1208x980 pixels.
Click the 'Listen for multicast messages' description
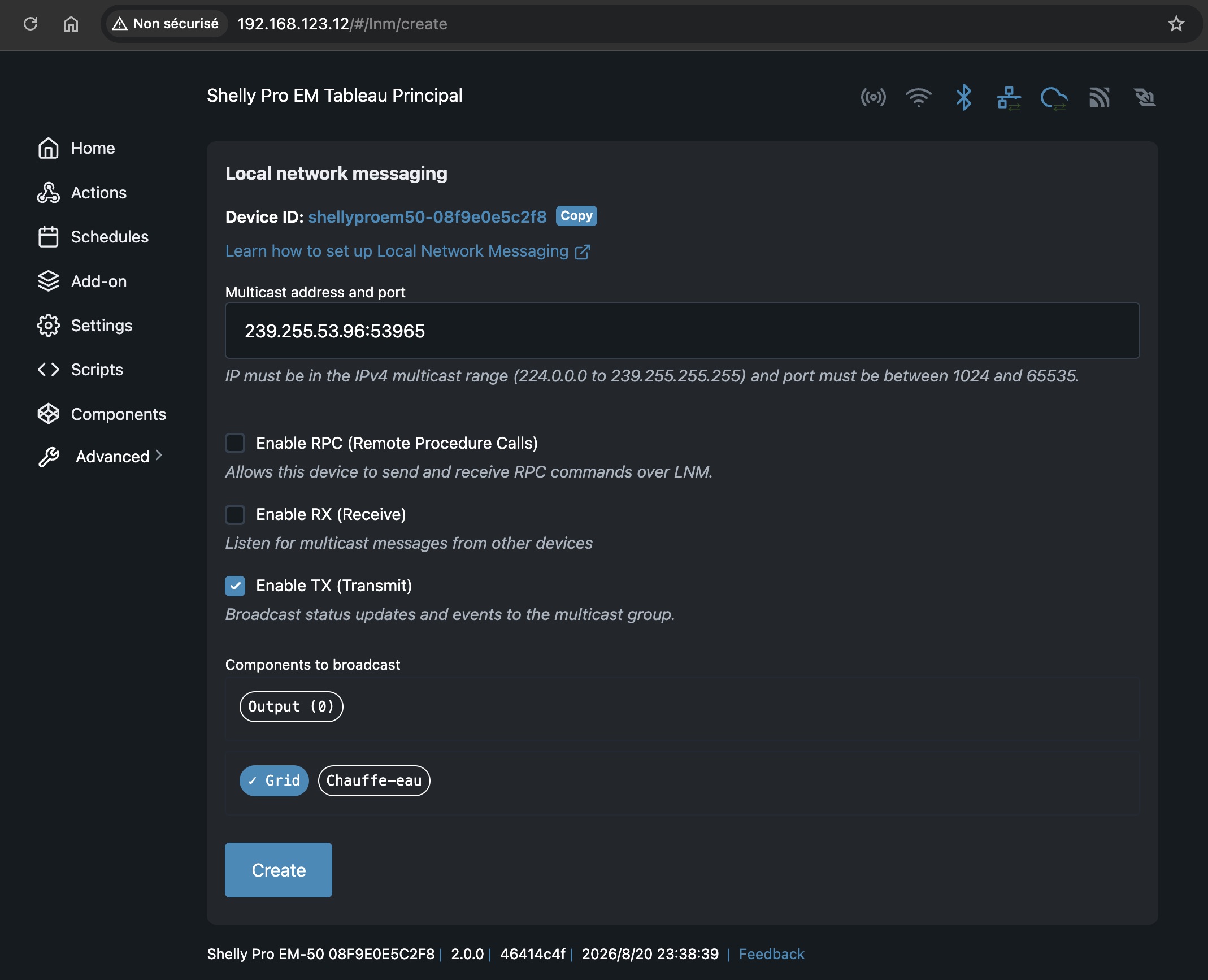click(x=409, y=543)
